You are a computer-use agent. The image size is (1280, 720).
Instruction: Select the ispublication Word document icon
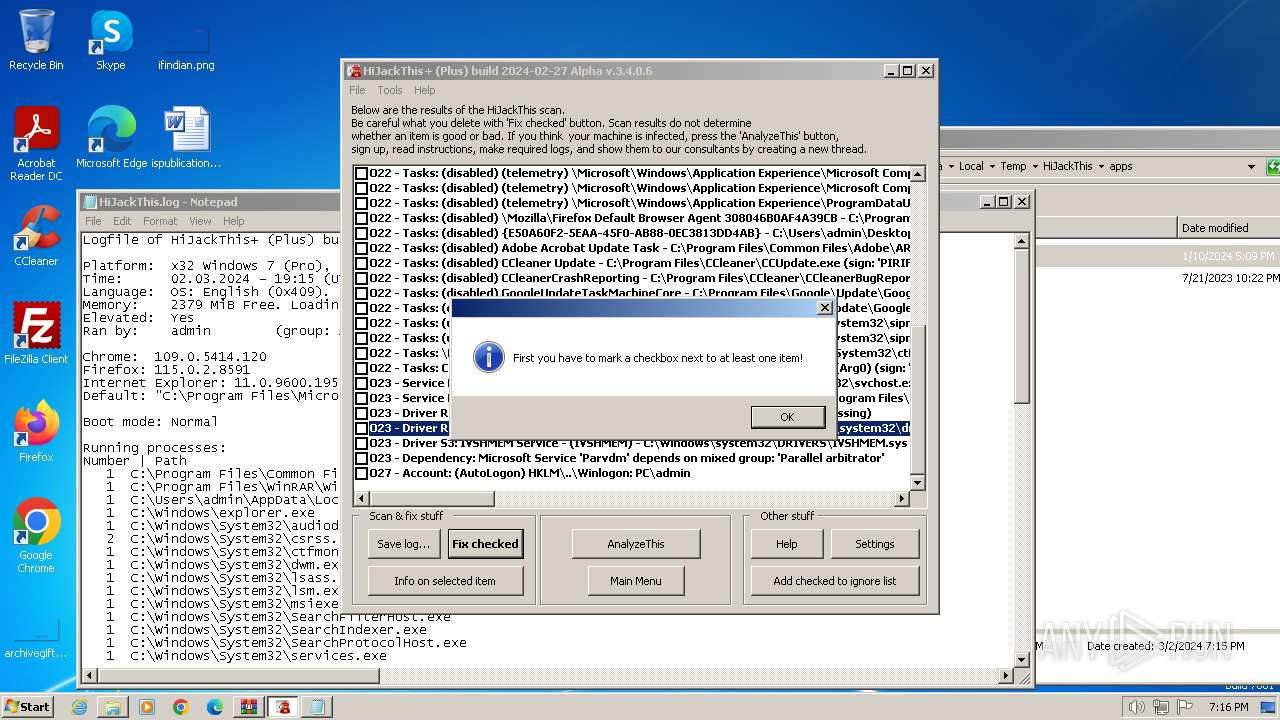click(x=186, y=138)
